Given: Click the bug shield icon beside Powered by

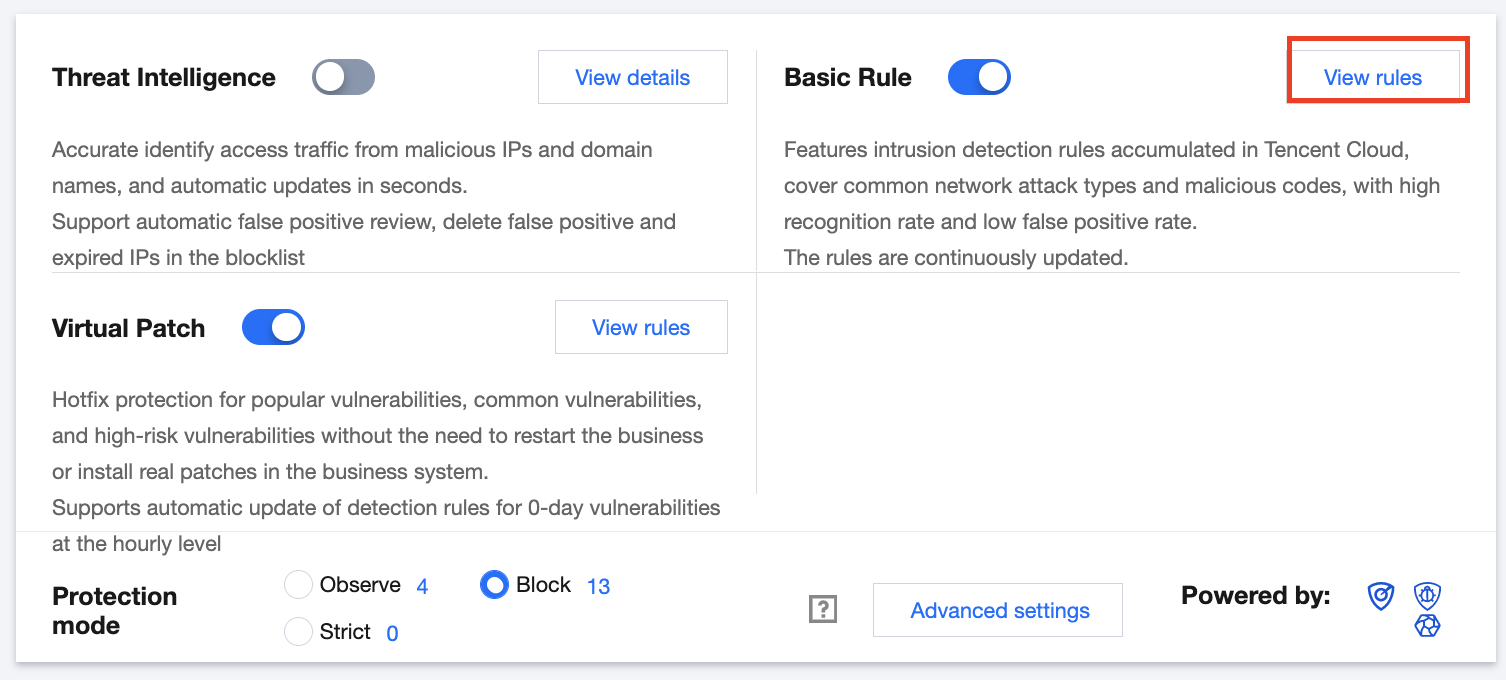Looking at the screenshot, I should (x=1427, y=597).
